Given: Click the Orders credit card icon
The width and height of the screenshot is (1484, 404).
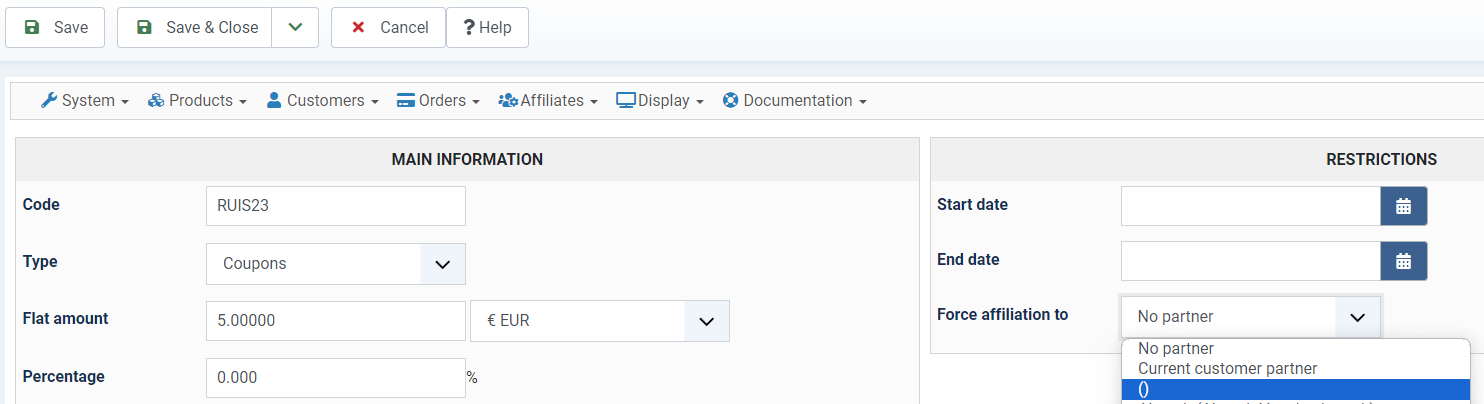Looking at the screenshot, I should (x=406, y=101).
